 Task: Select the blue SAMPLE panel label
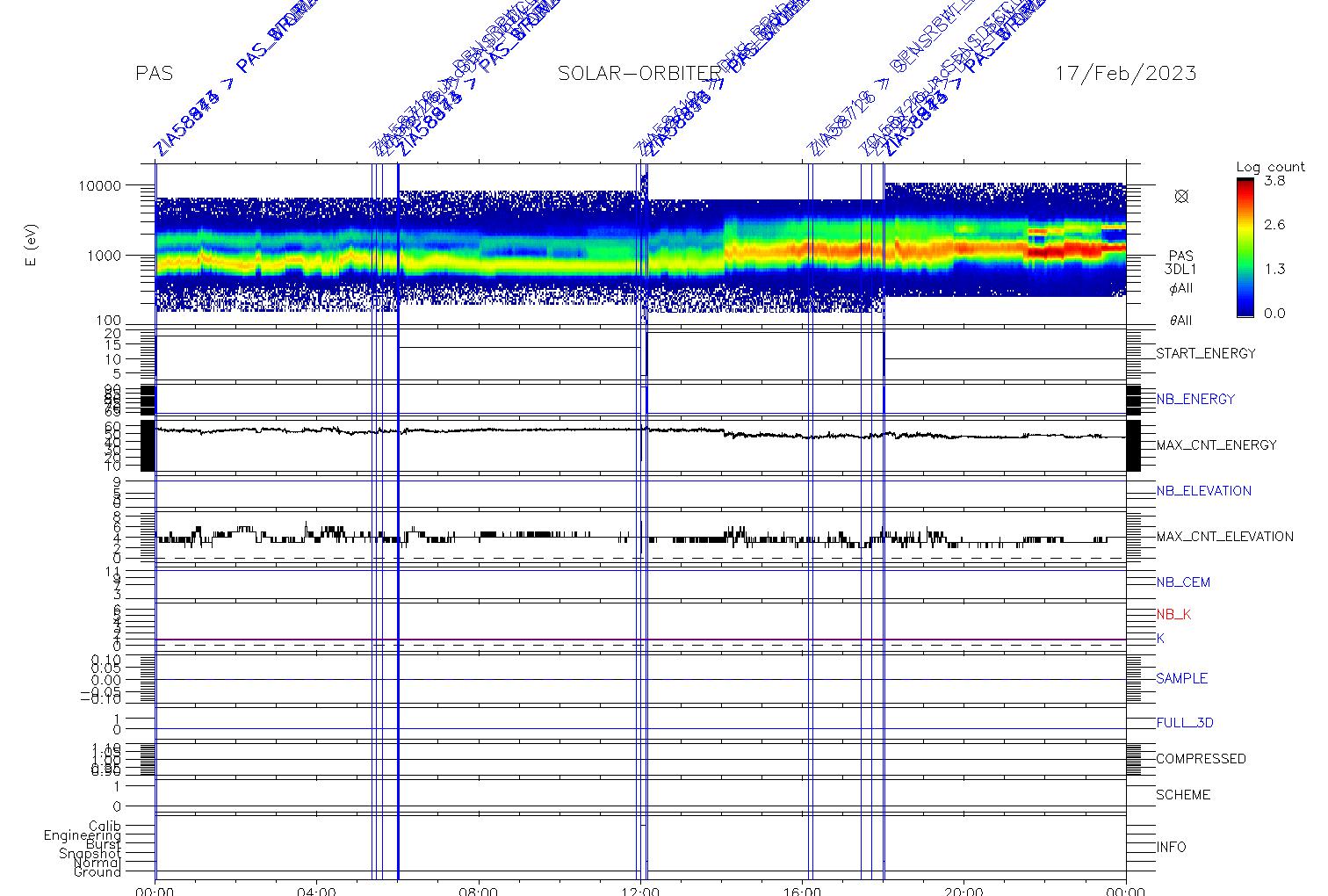click(x=1181, y=678)
